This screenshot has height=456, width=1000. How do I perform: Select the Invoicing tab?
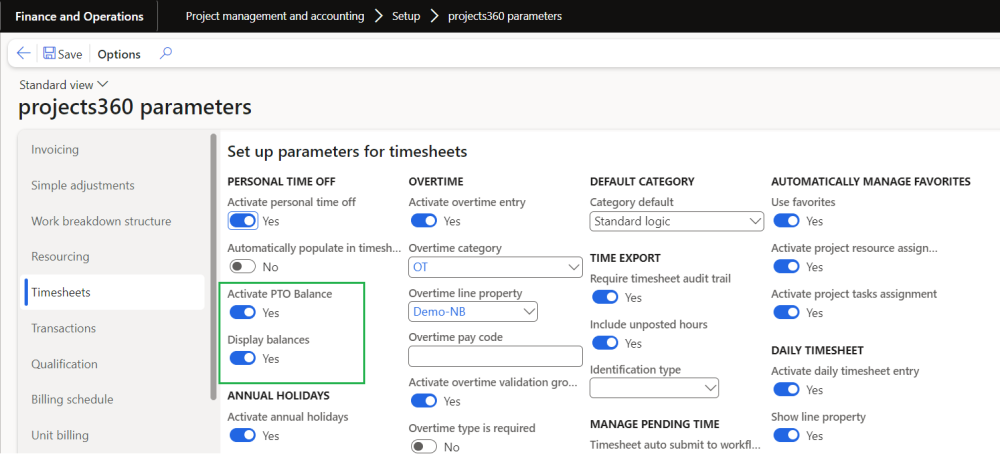(x=55, y=150)
